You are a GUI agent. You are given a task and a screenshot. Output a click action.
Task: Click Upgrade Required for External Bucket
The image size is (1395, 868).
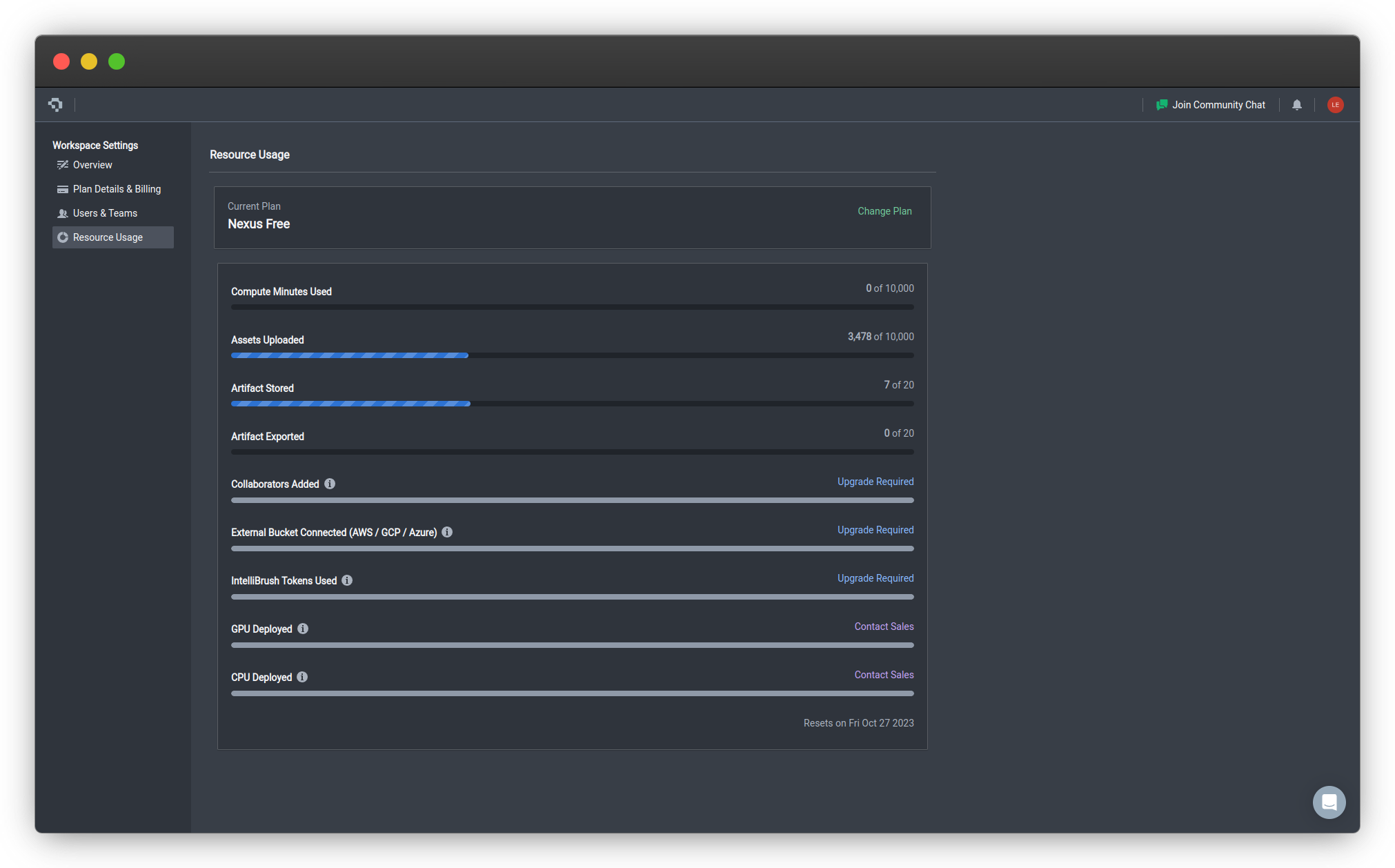click(x=875, y=530)
